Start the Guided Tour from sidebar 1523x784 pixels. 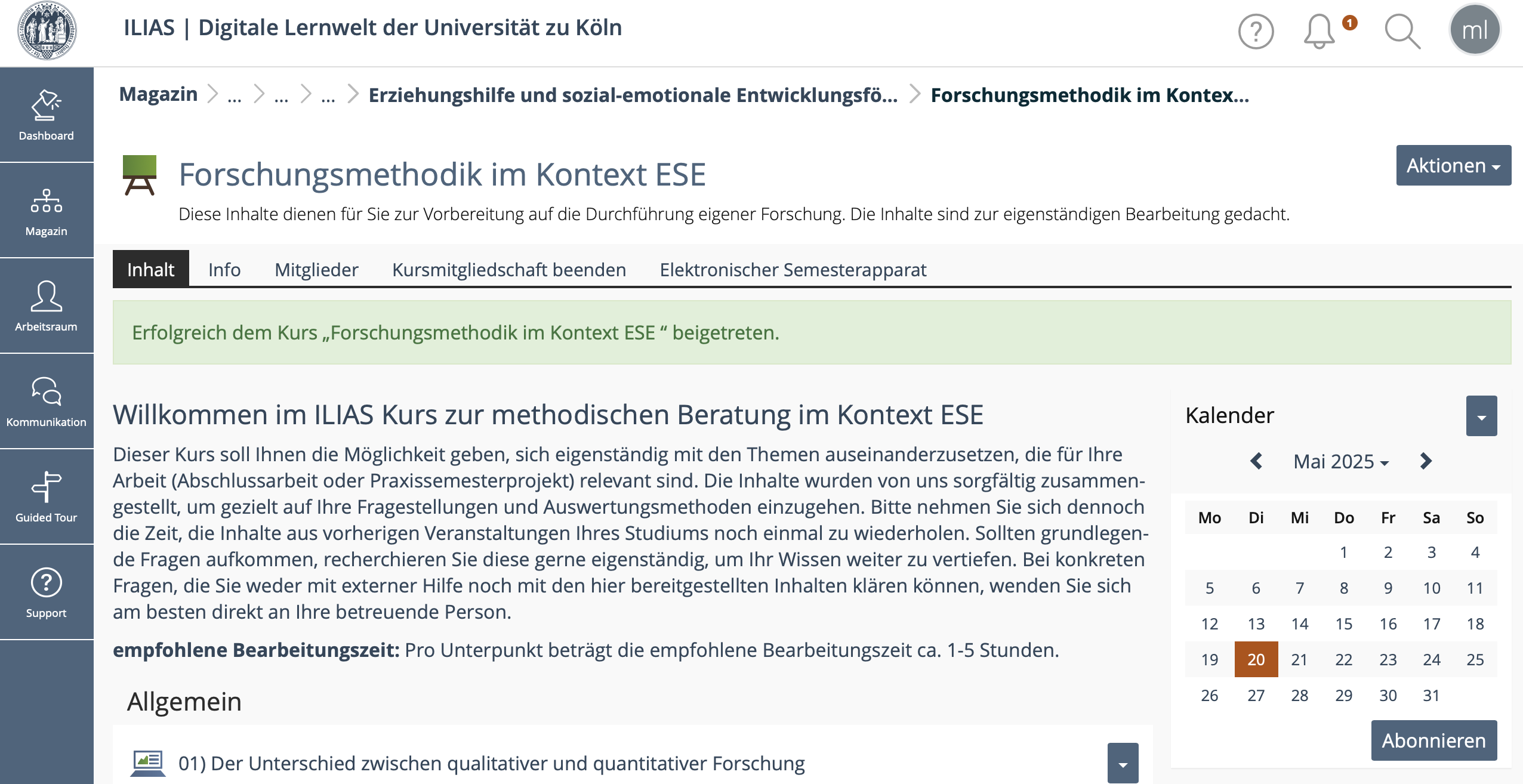click(x=47, y=497)
